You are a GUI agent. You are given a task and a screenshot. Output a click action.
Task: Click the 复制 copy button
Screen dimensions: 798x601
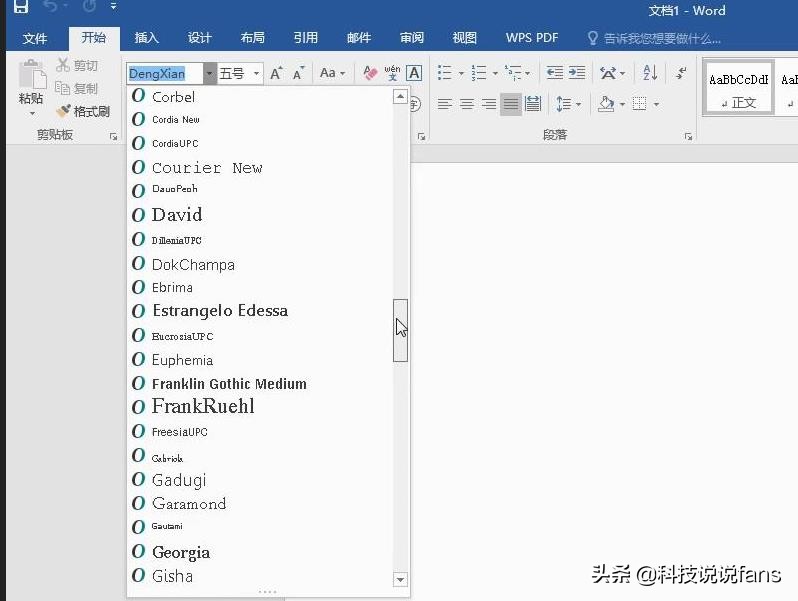click(76, 88)
